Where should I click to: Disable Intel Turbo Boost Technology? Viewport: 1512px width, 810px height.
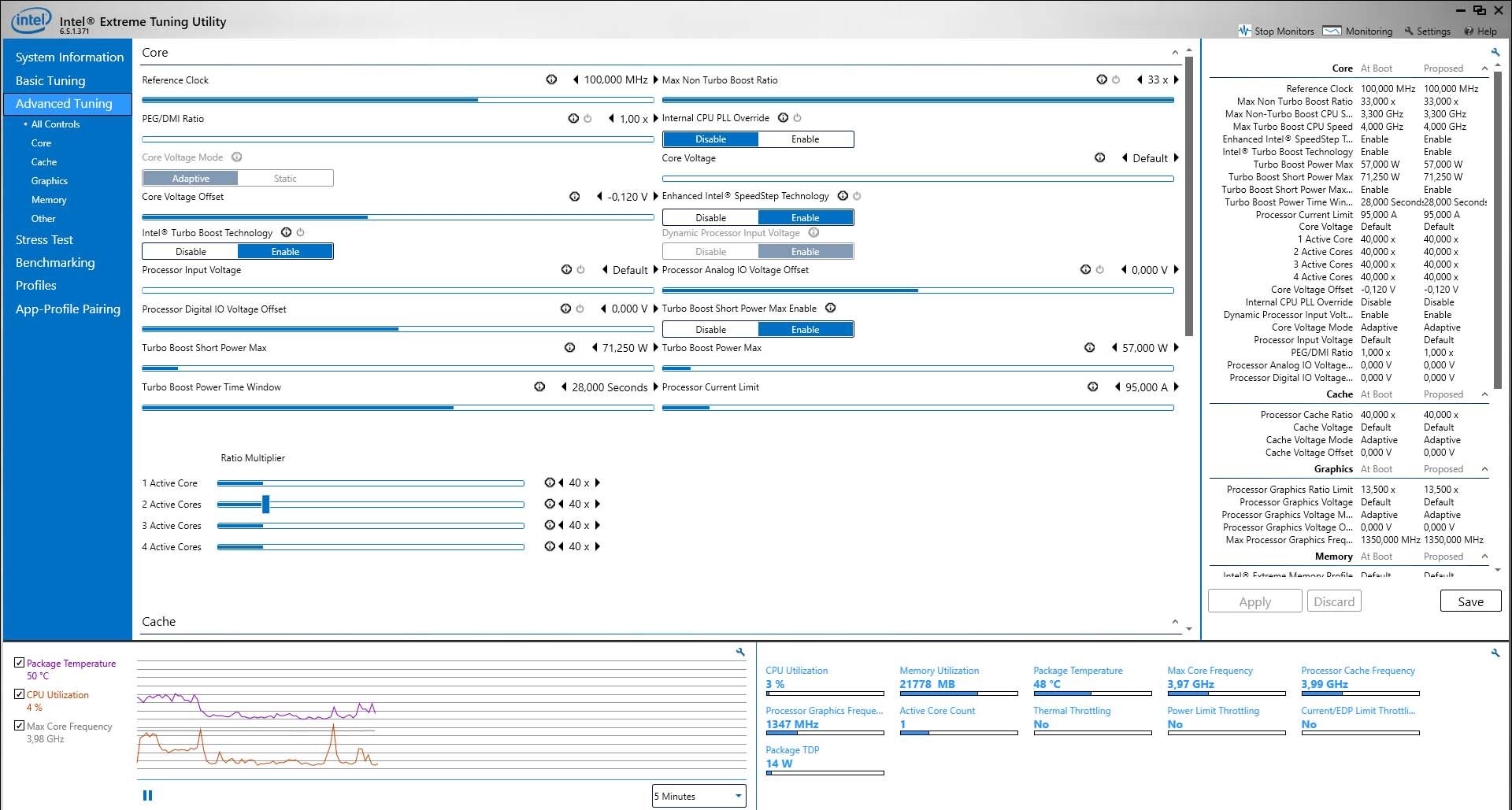tap(191, 252)
